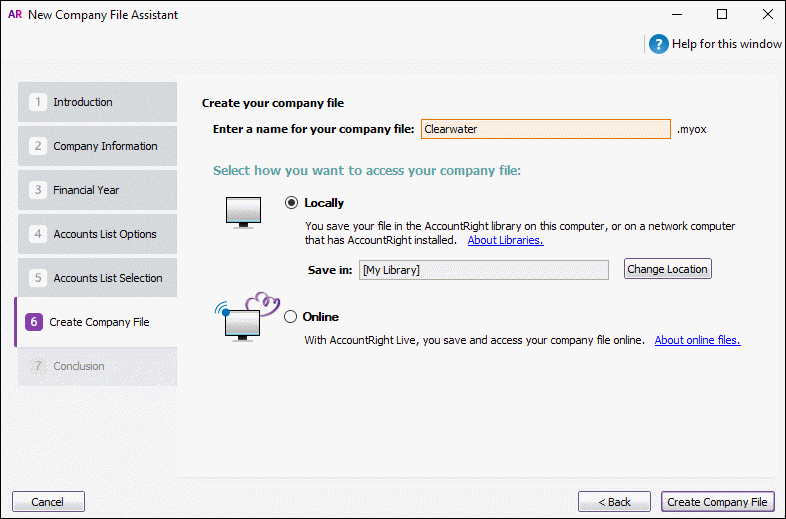Screen dimensions: 786x519
Task: Select the Locally radio button
Action: (x=291, y=203)
